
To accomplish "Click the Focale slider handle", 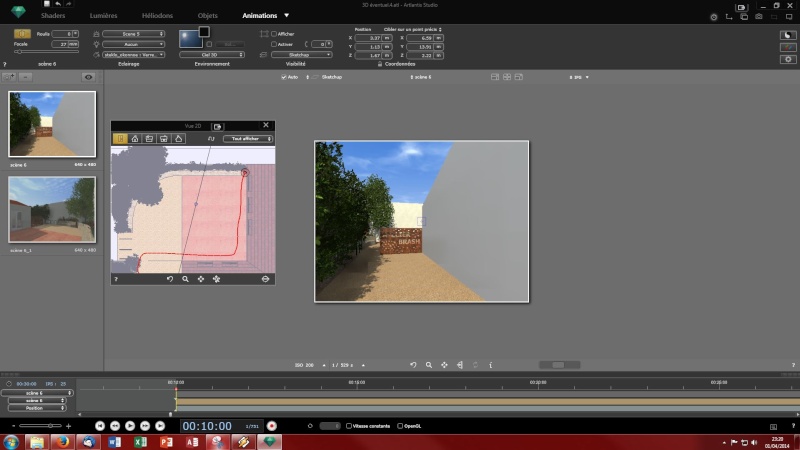I will coord(19,52).
